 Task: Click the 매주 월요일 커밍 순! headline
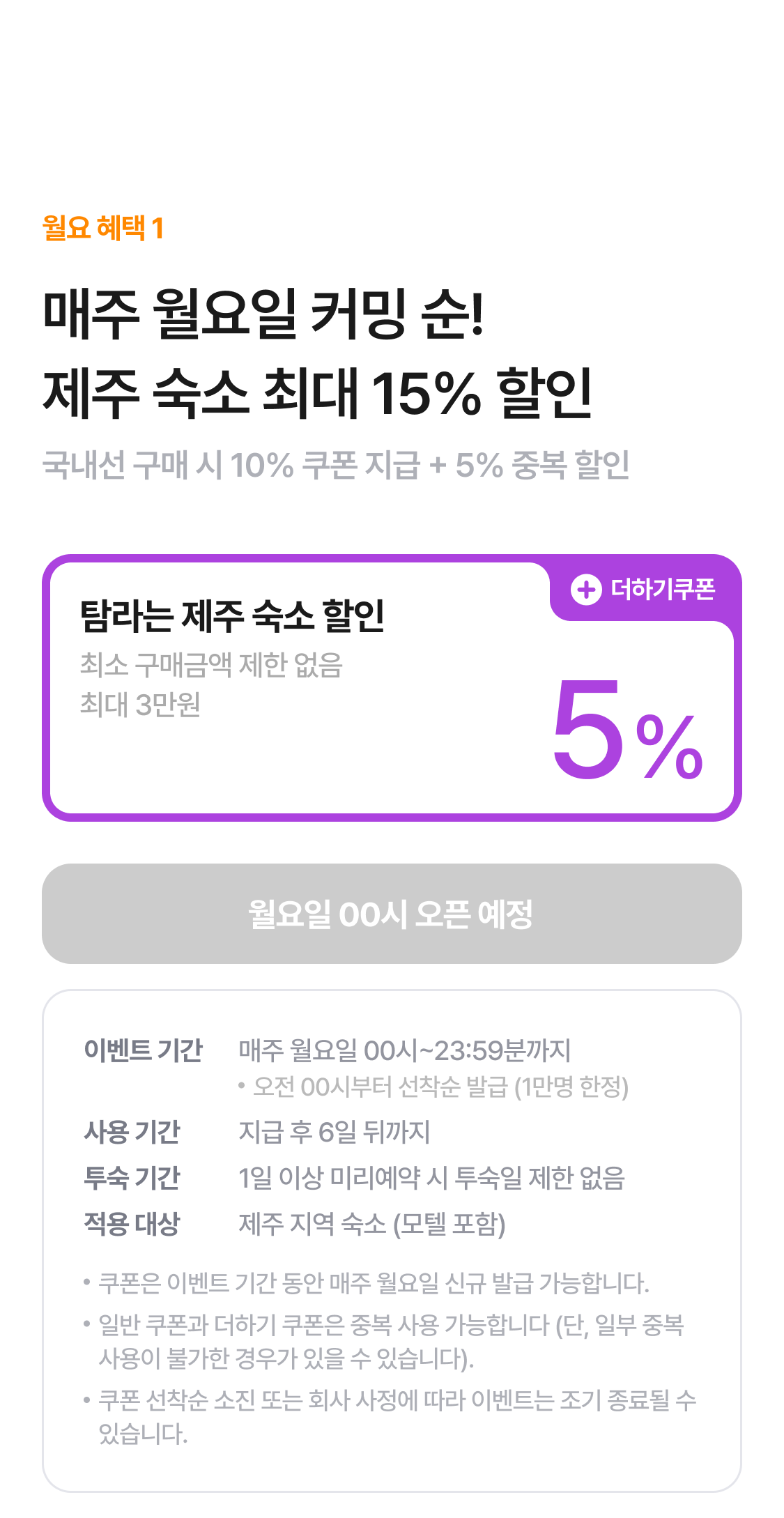[x=263, y=314]
